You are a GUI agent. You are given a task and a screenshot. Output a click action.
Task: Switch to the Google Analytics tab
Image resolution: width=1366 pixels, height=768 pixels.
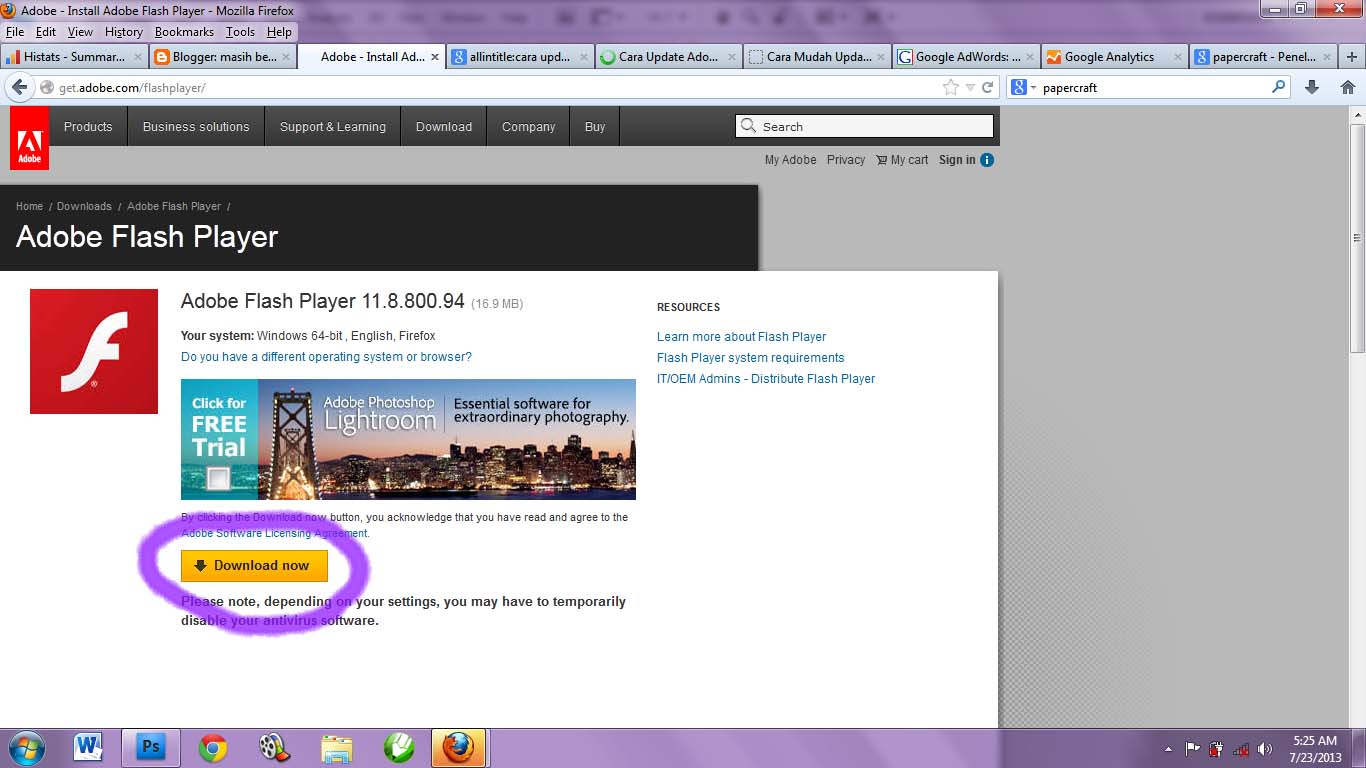(1114, 57)
